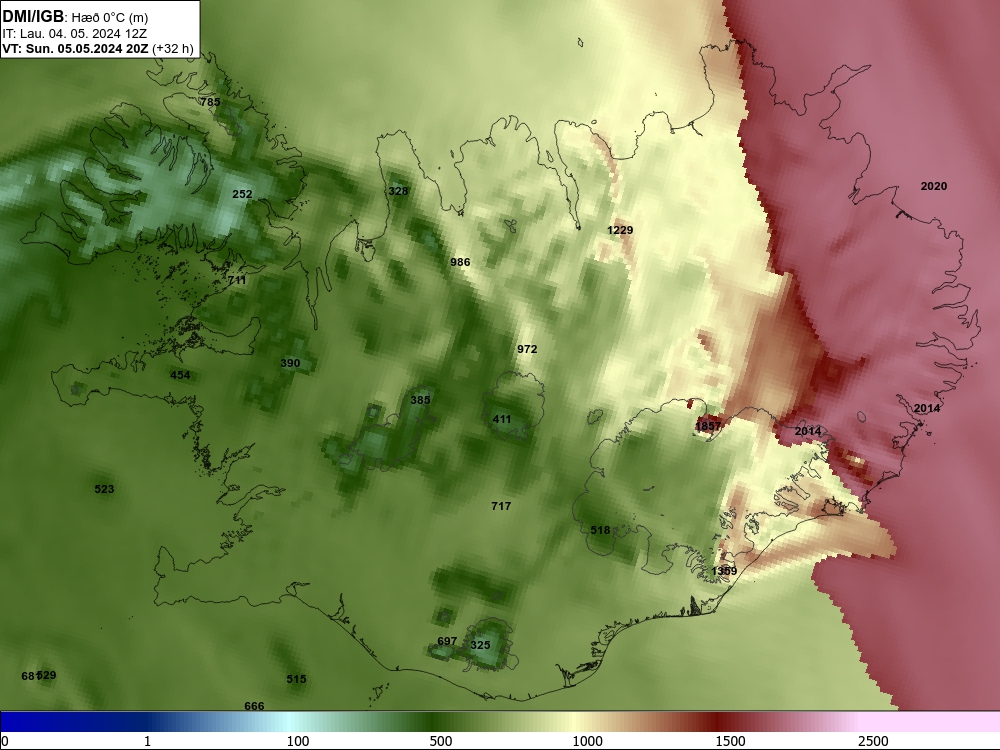The width and height of the screenshot is (1000, 750).
Task: Click the 1229 height label
Action: pyautogui.click(x=620, y=230)
